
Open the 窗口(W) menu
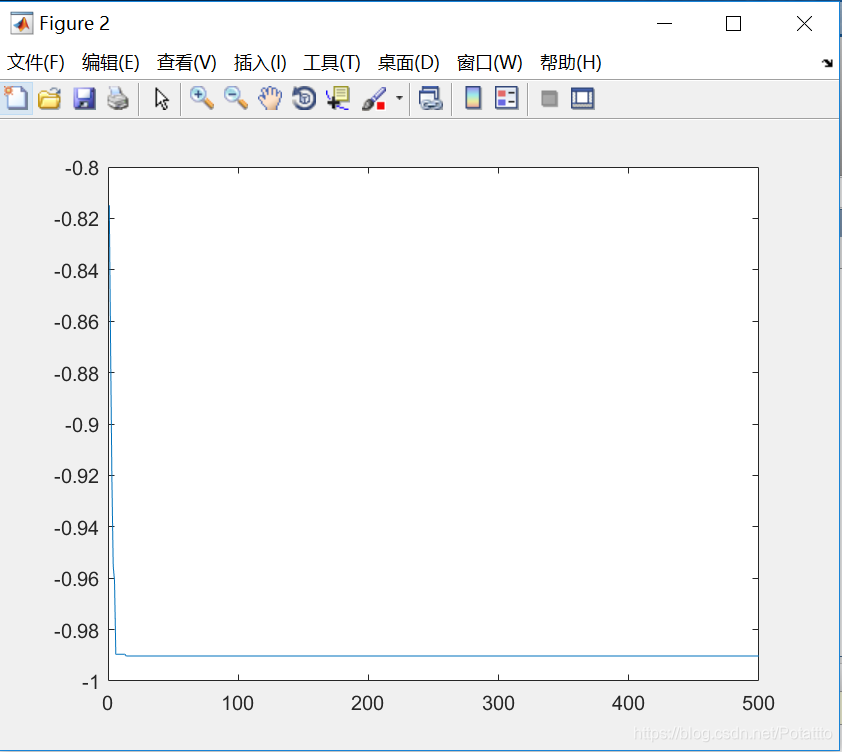(489, 63)
